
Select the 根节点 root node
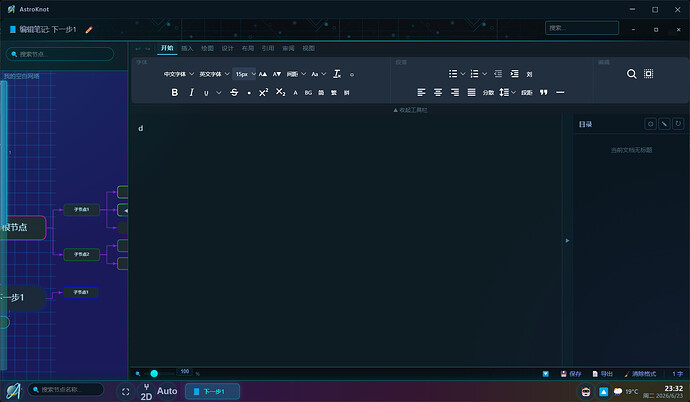click(22, 227)
